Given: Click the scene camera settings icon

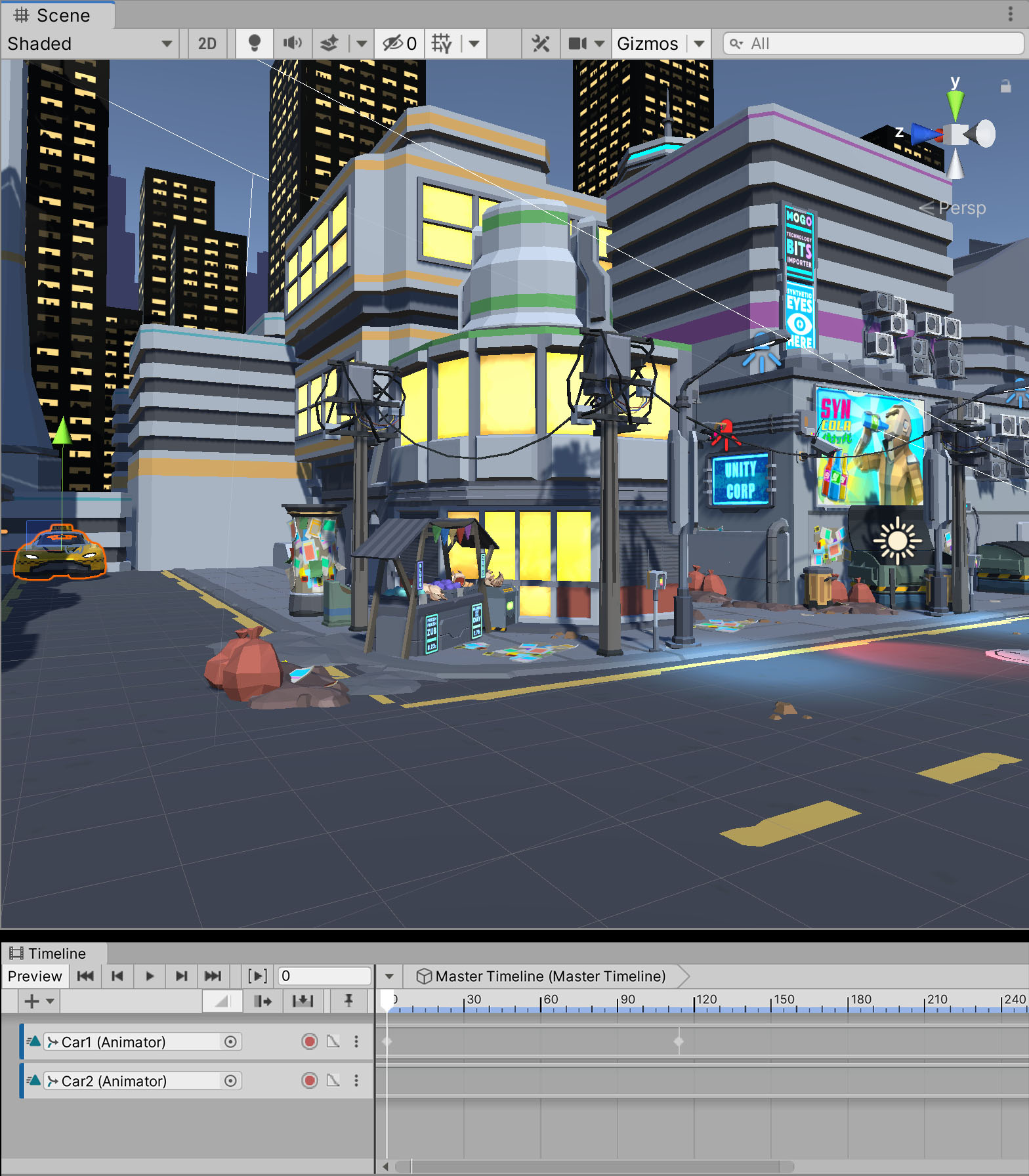Looking at the screenshot, I should click(577, 43).
